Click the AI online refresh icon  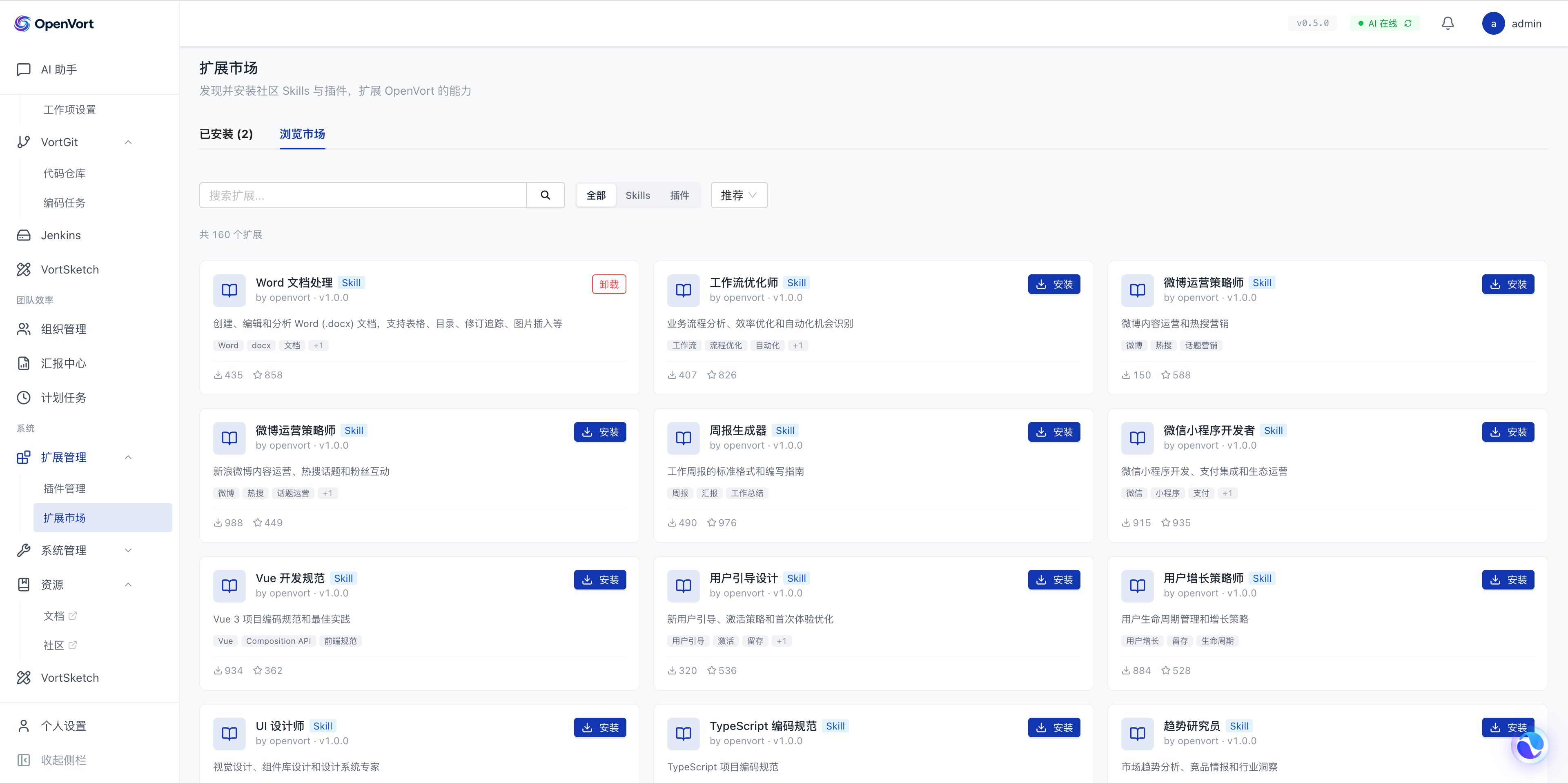pos(1408,23)
